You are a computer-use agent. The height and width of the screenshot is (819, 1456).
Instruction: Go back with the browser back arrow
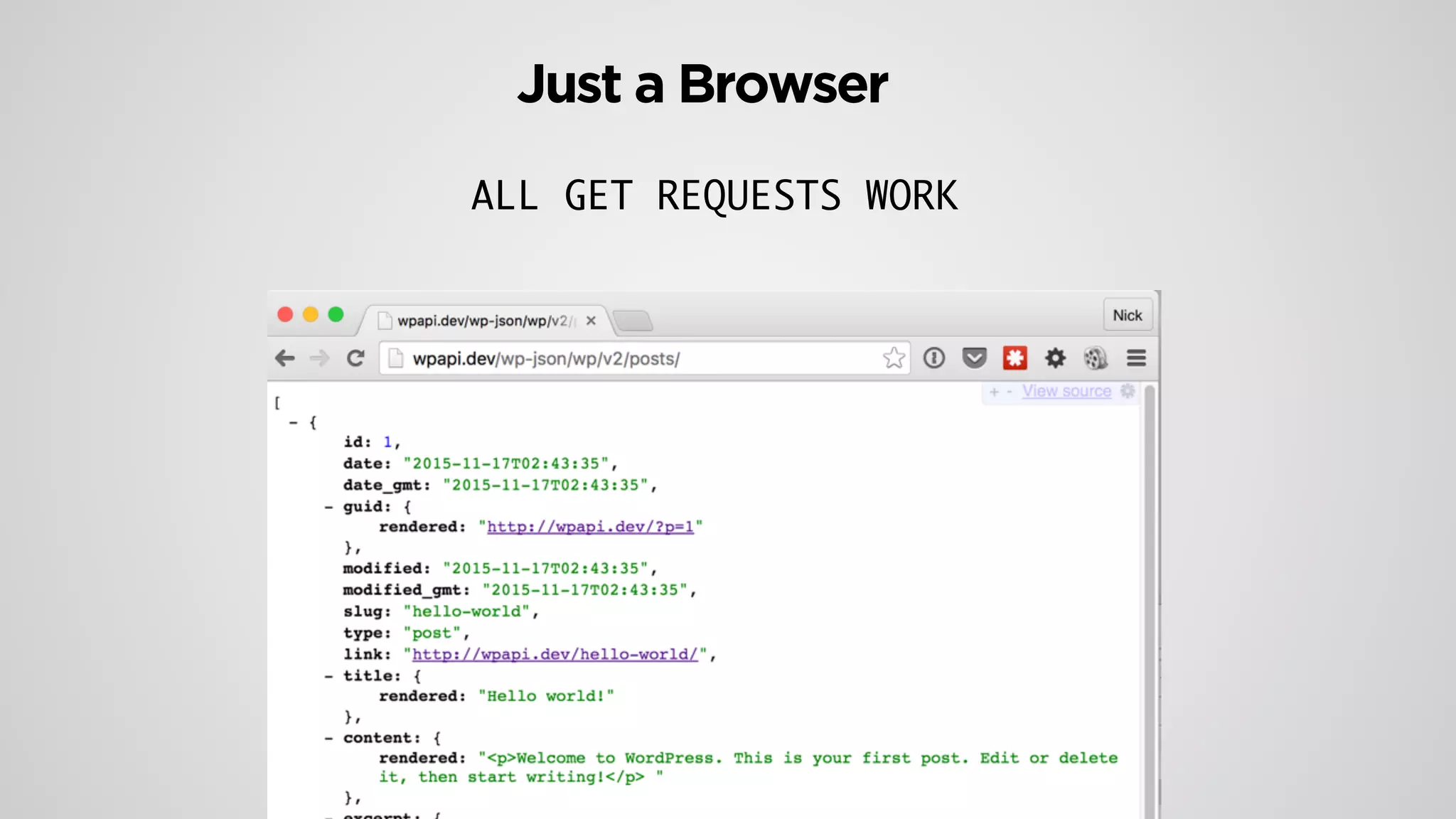point(285,358)
